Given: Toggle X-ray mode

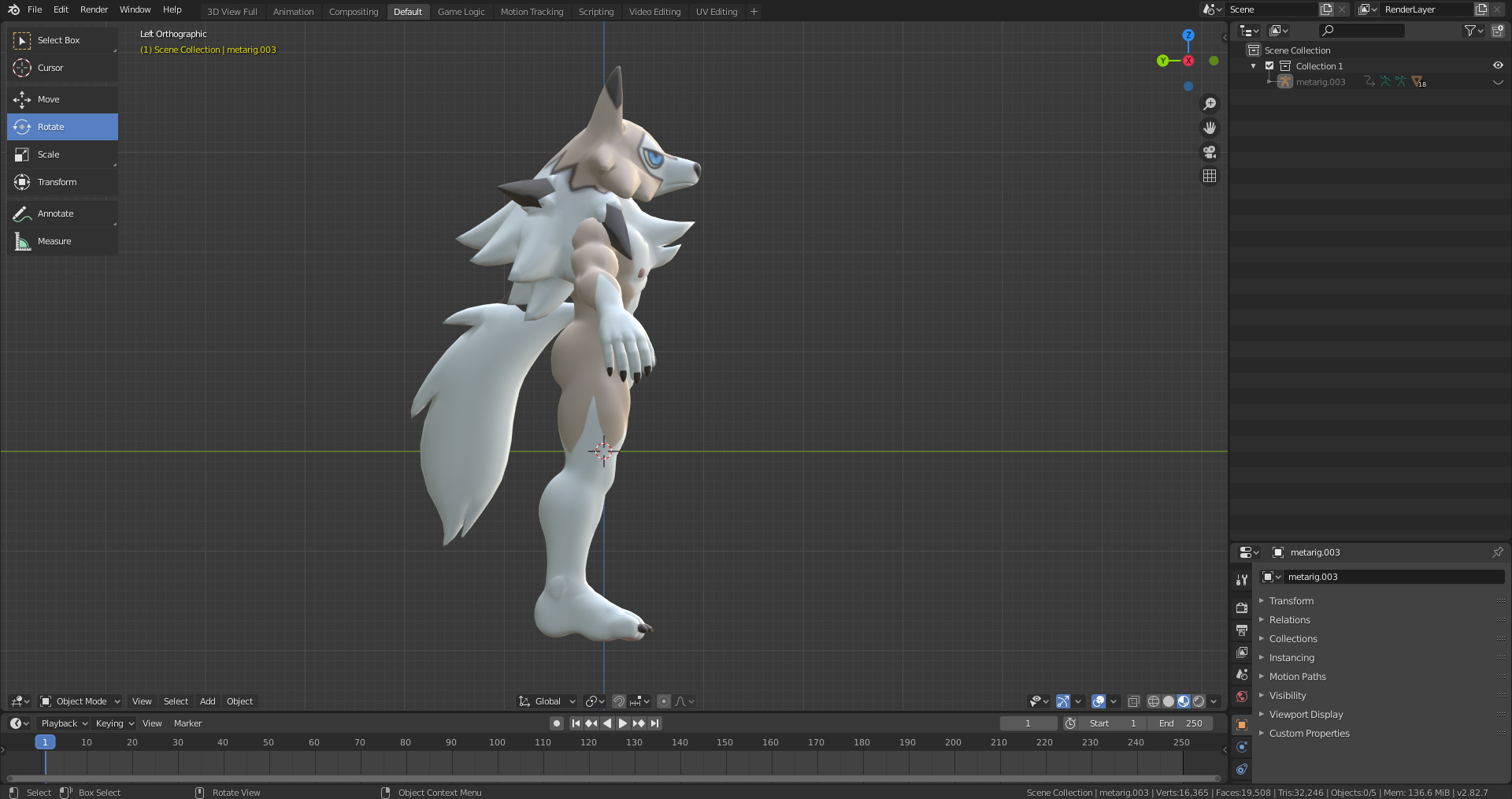Looking at the screenshot, I should tap(1134, 701).
